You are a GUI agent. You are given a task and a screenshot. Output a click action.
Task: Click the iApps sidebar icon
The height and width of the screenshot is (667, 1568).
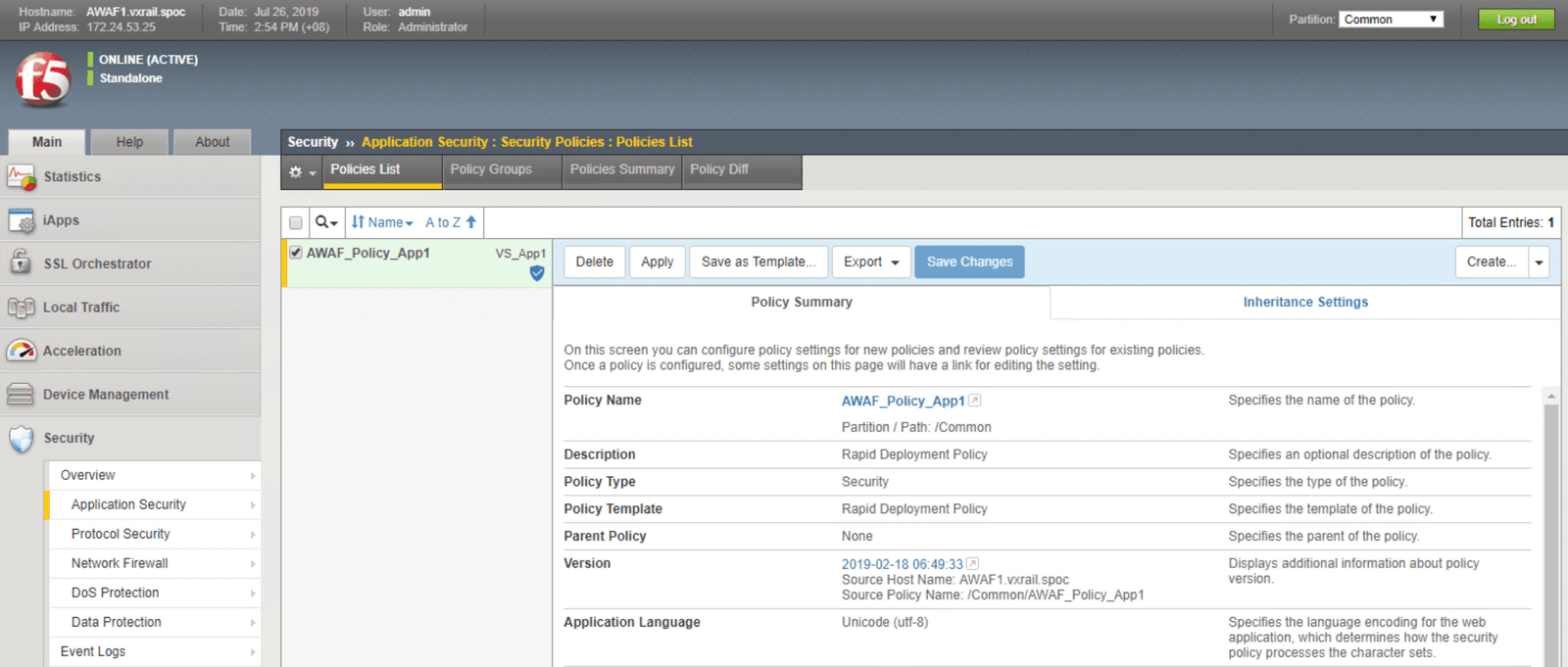click(22, 221)
